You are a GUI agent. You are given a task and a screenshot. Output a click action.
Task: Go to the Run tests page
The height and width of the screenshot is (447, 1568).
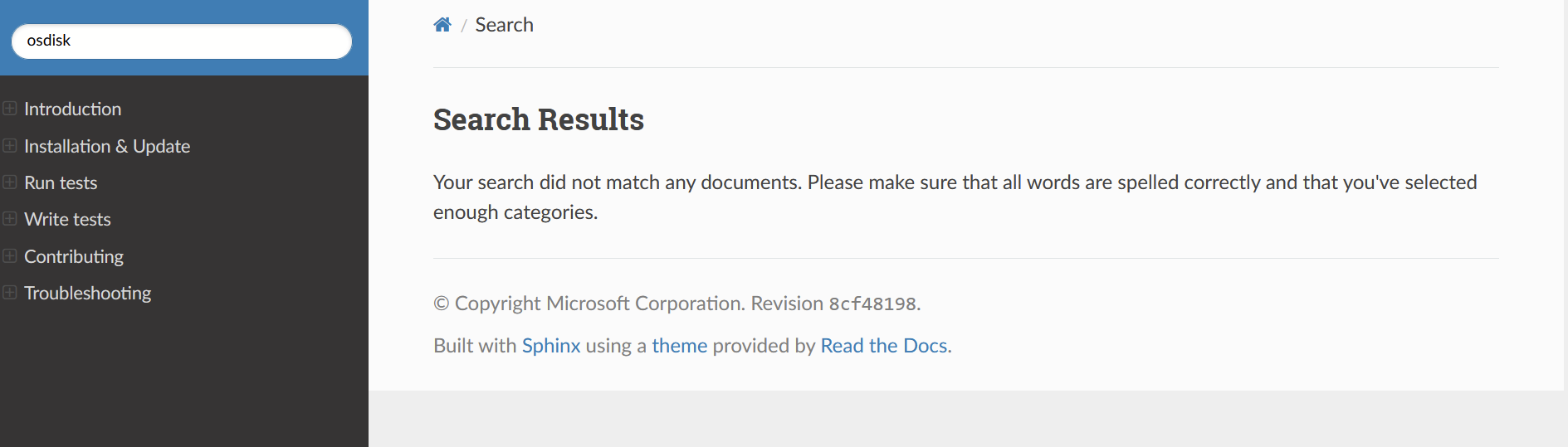click(x=61, y=183)
